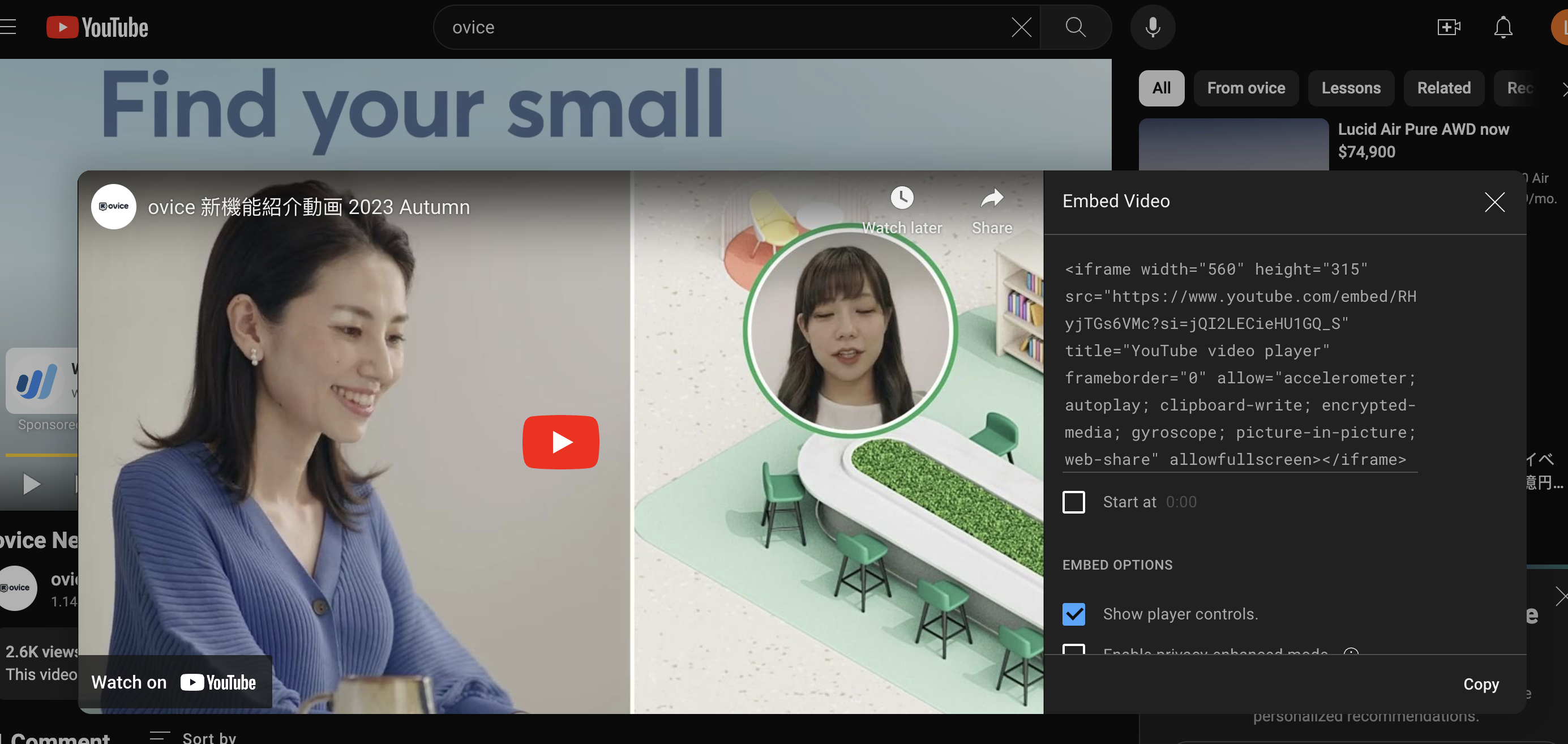Close the Embed Video dialog

(x=1494, y=202)
